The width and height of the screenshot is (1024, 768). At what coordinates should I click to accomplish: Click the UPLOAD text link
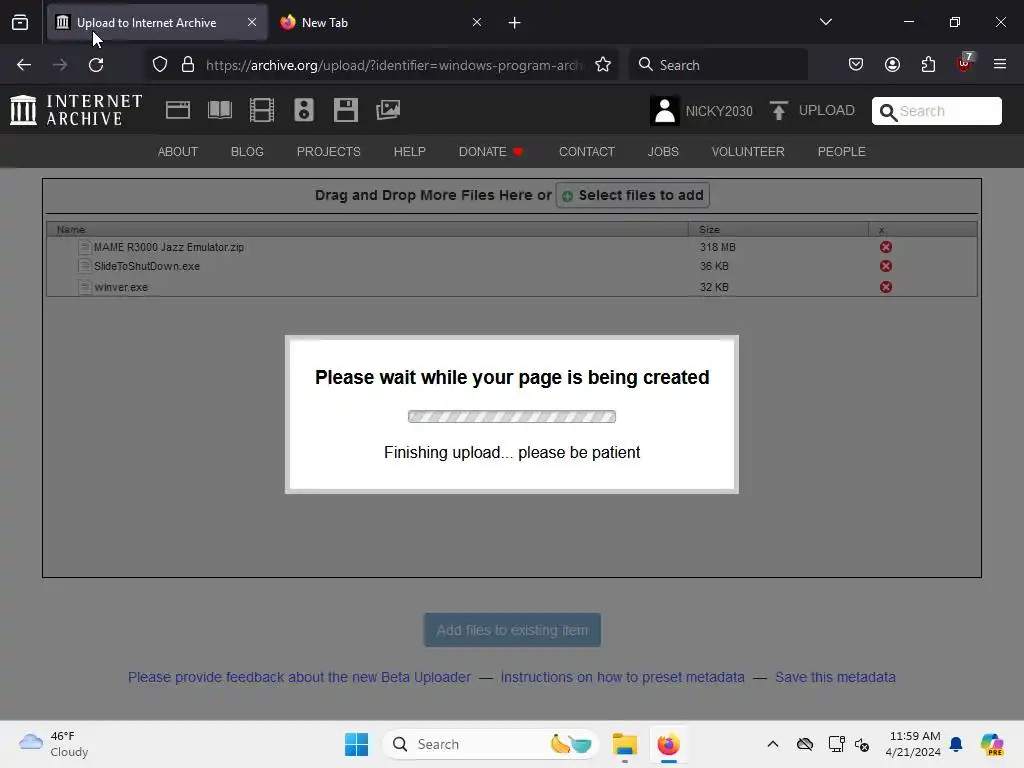coord(826,110)
